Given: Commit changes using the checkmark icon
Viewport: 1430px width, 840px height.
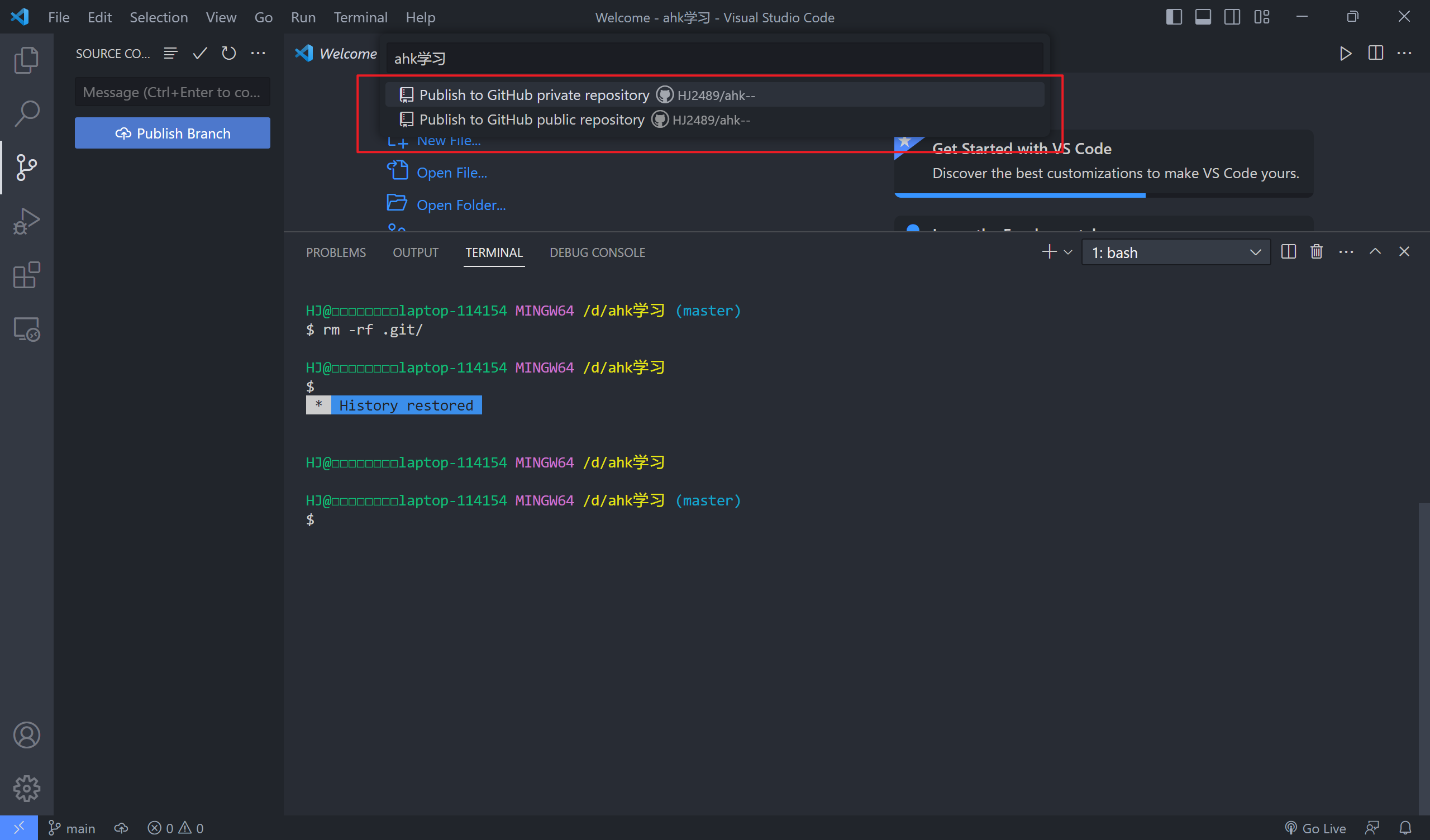Looking at the screenshot, I should (199, 53).
